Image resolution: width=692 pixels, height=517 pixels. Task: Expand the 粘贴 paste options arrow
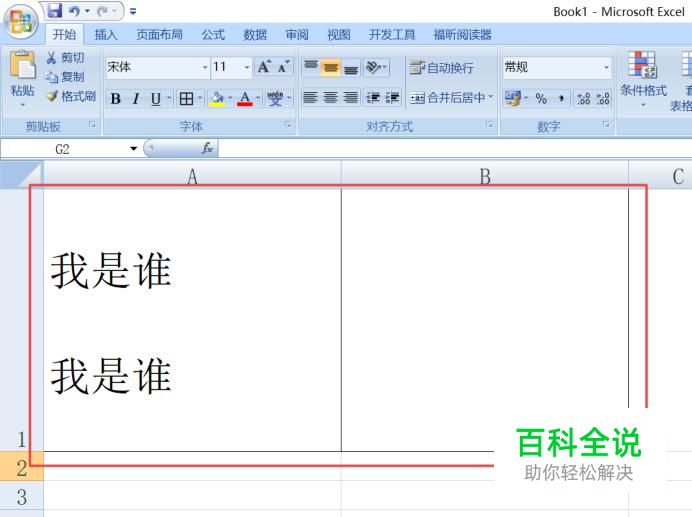click(x=23, y=105)
